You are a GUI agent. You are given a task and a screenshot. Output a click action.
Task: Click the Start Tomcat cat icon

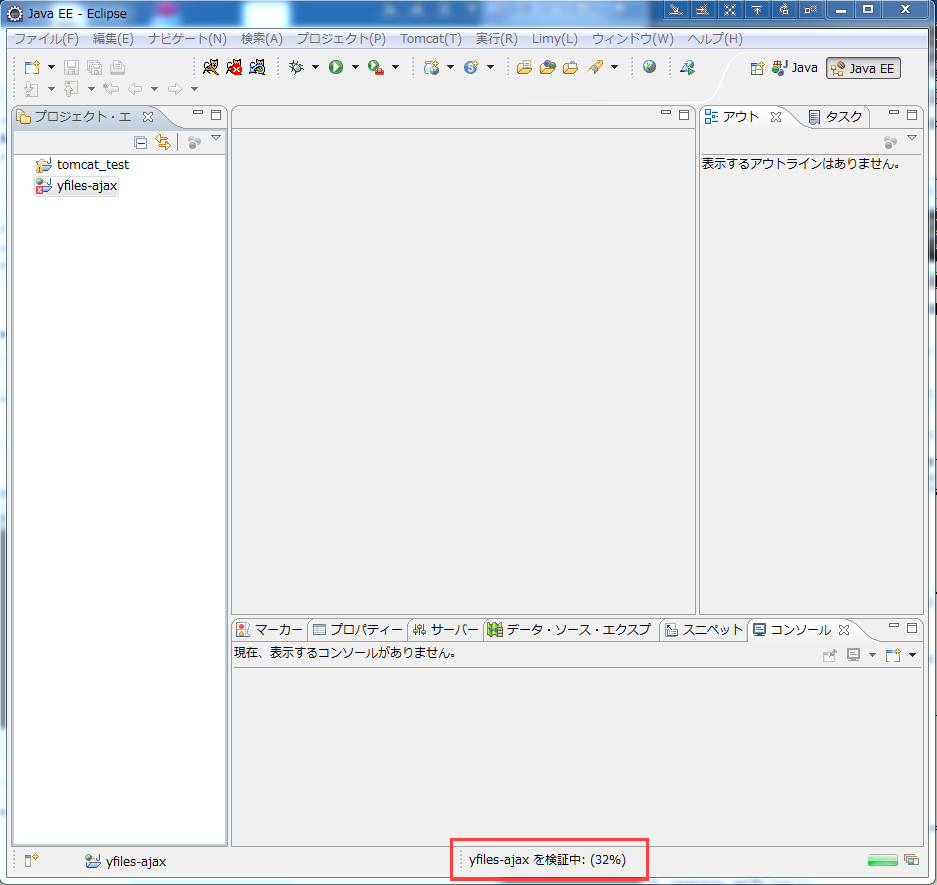click(x=211, y=67)
